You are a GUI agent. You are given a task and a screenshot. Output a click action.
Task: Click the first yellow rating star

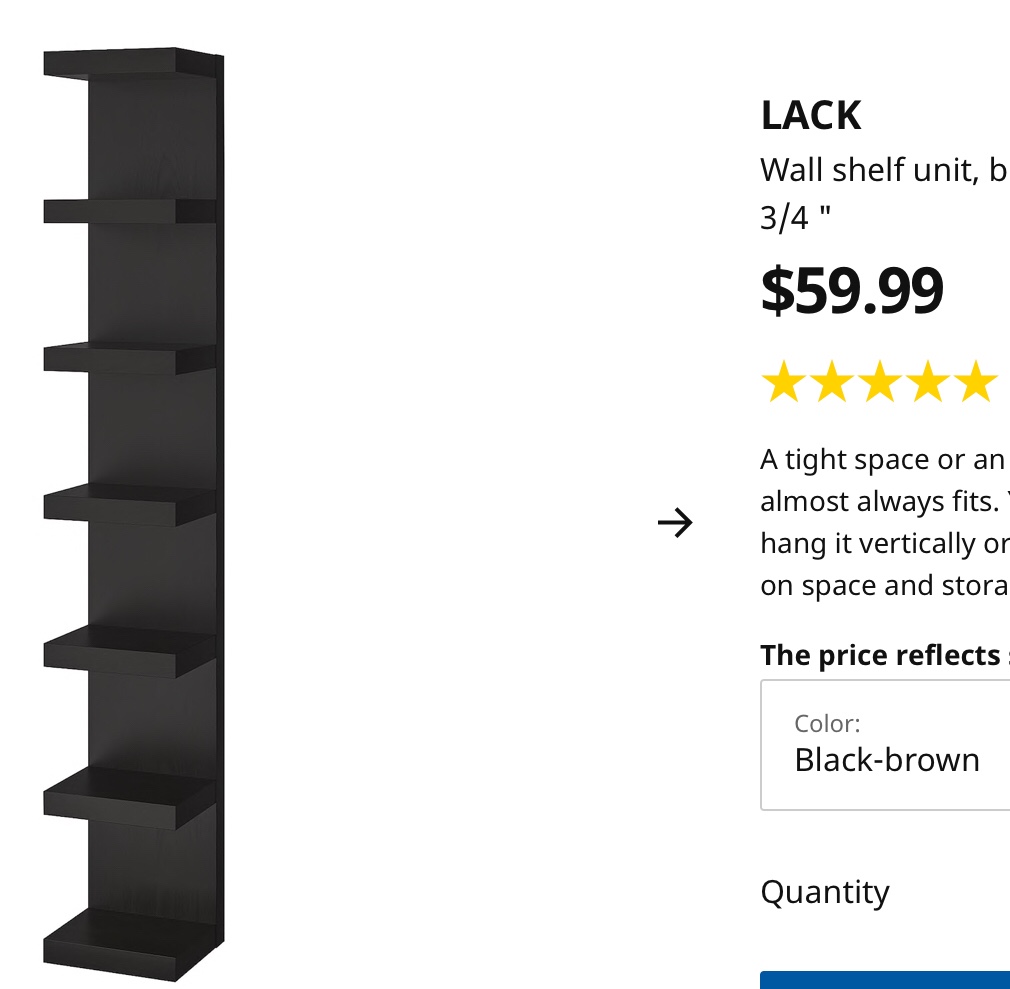pos(783,384)
